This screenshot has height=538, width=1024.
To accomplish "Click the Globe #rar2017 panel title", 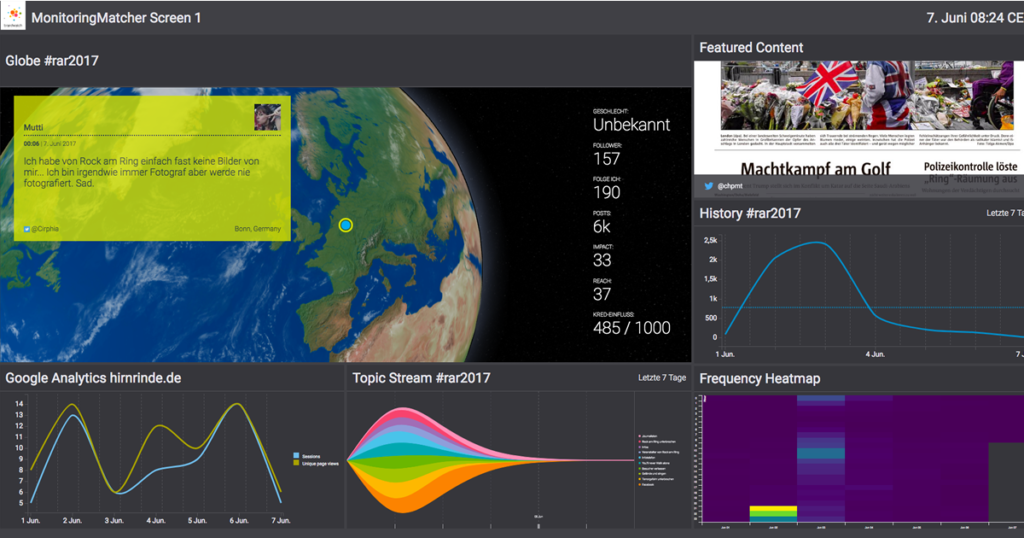I will [52, 61].
